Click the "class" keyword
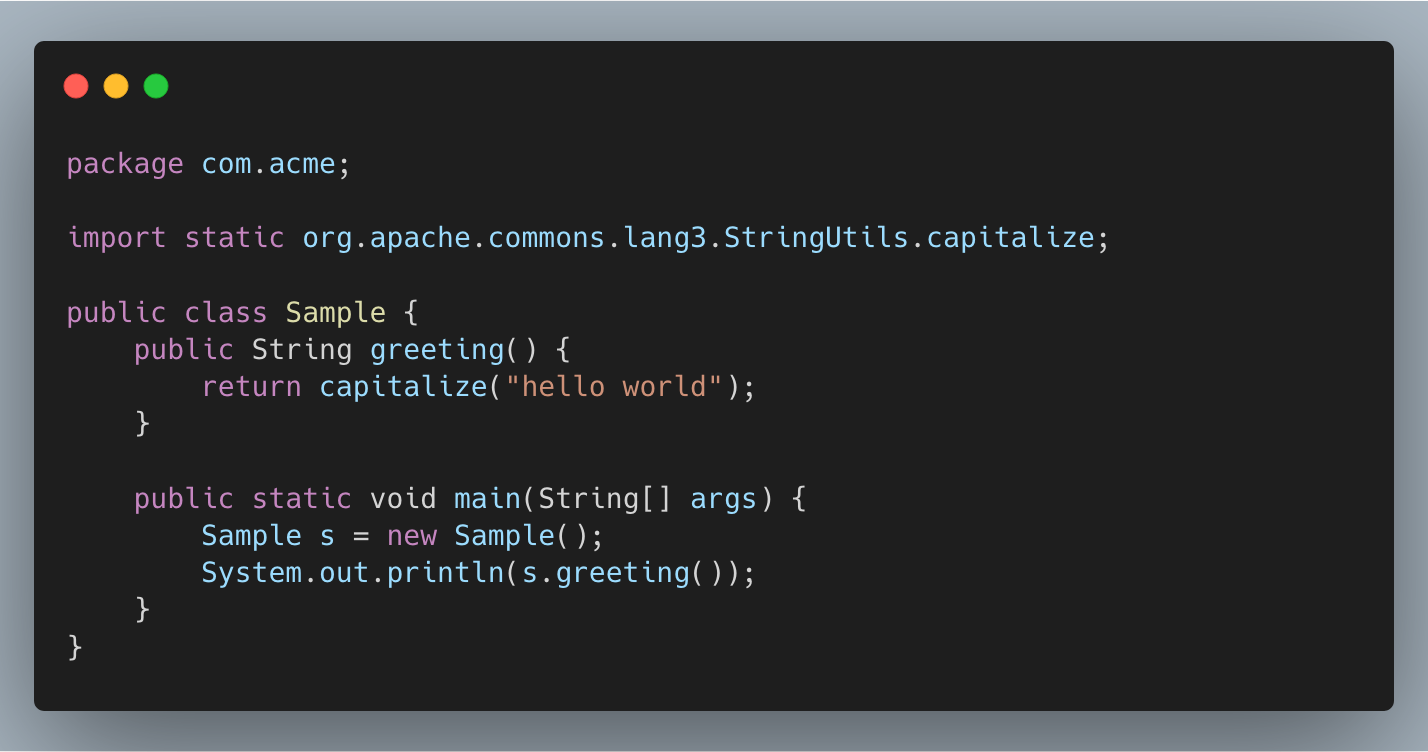Image resolution: width=1428 pixels, height=752 pixels. [x=226, y=313]
